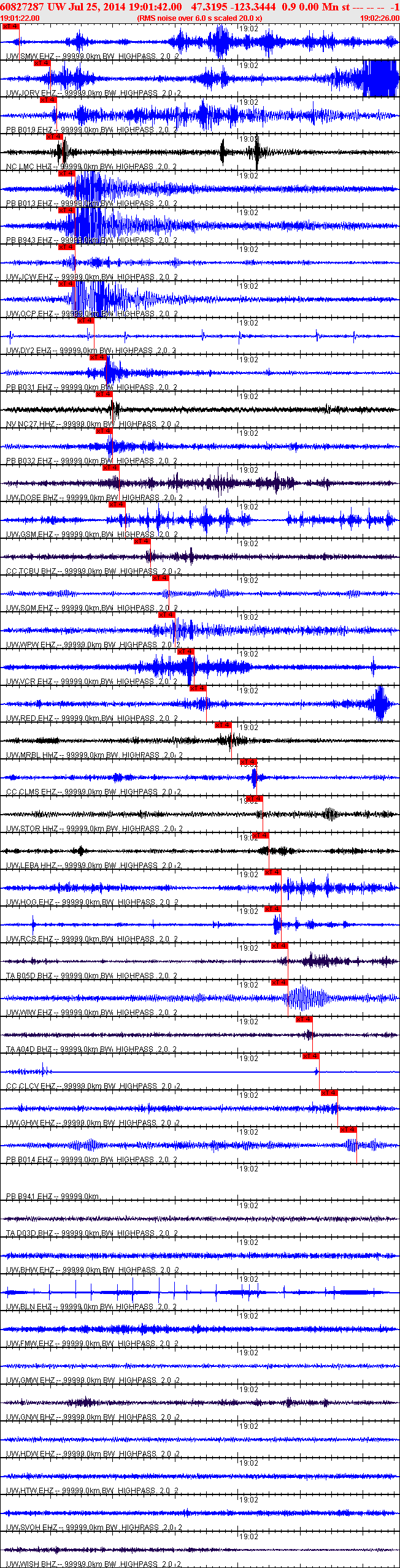The width and height of the screenshot is (400, 1568).
Task: Click the UW LEBA HHZ station label
Action: (x=93, y=866)
